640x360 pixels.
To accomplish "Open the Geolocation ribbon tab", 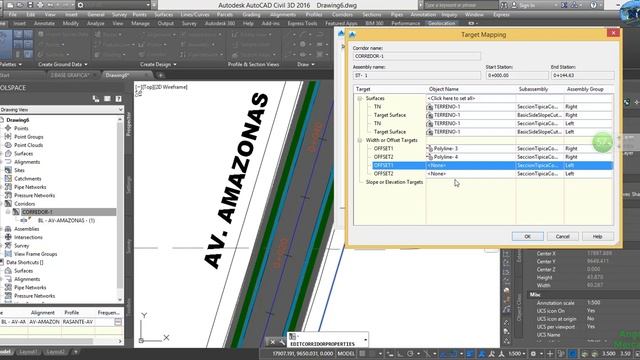I will pos(442,23).
